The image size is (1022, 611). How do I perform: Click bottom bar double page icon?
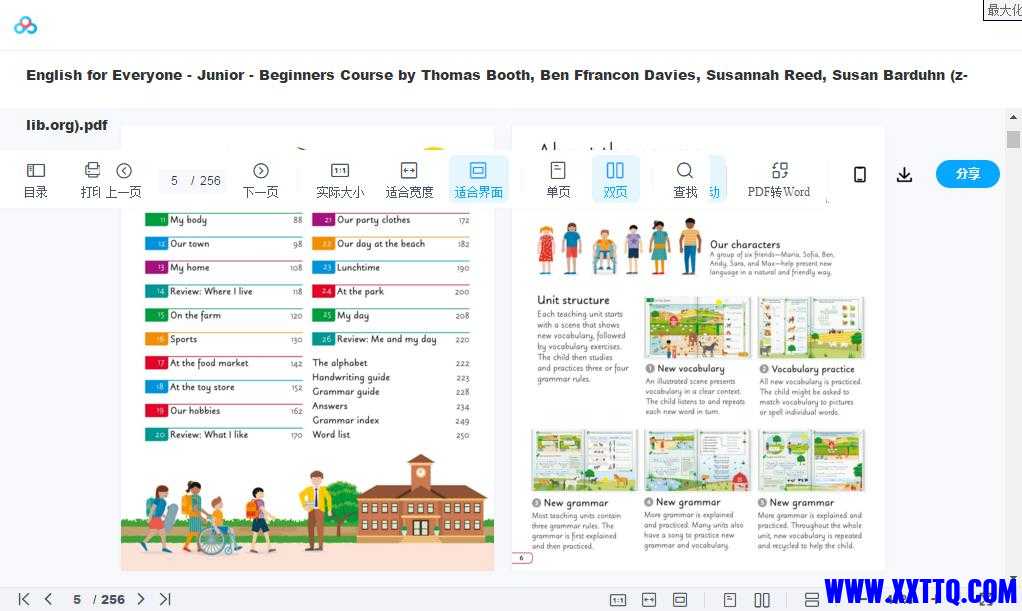[762, 600]
